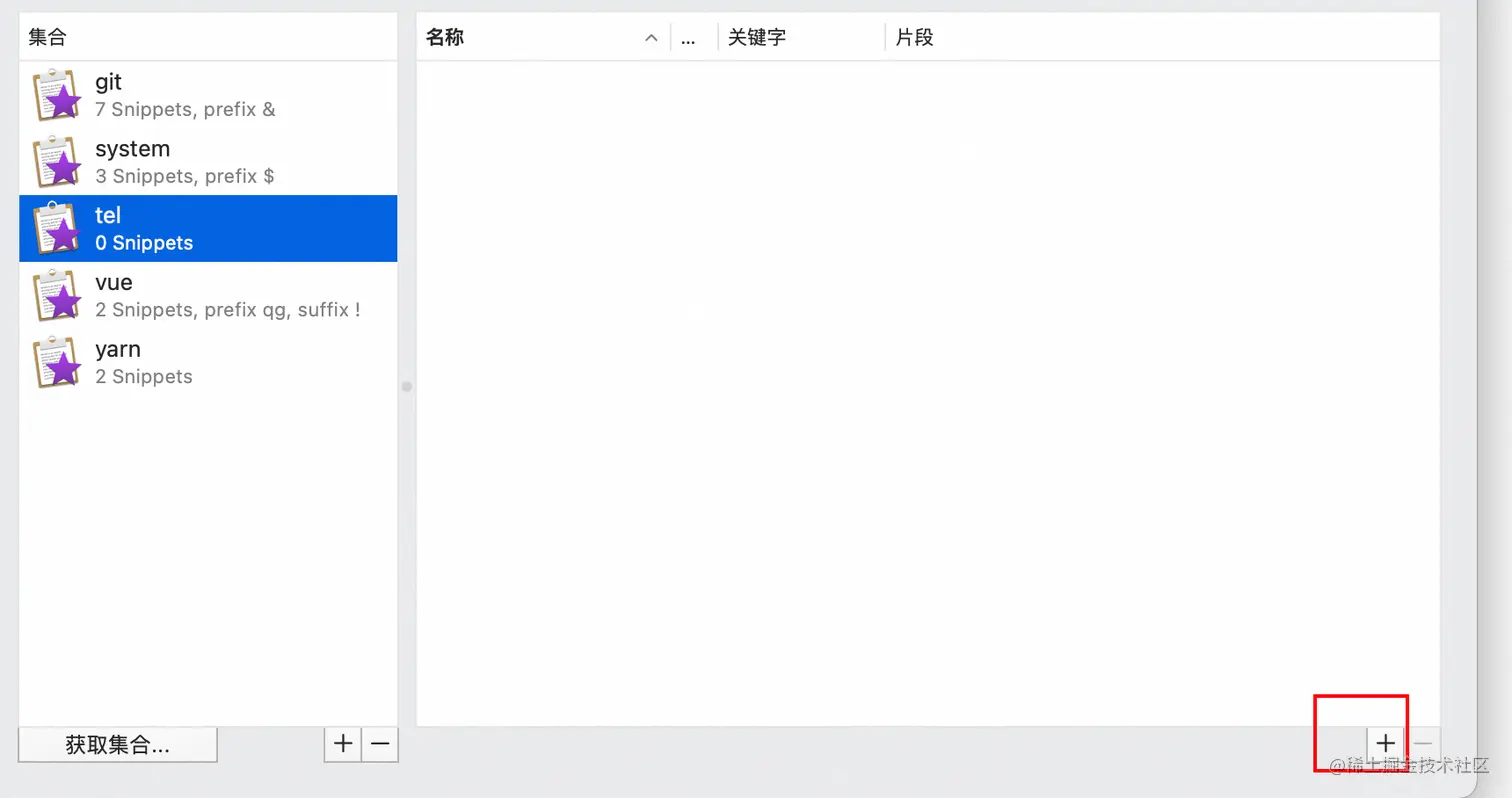
Task: Click '0 Snippets' subtitle under tel
Action: [144, 243]
